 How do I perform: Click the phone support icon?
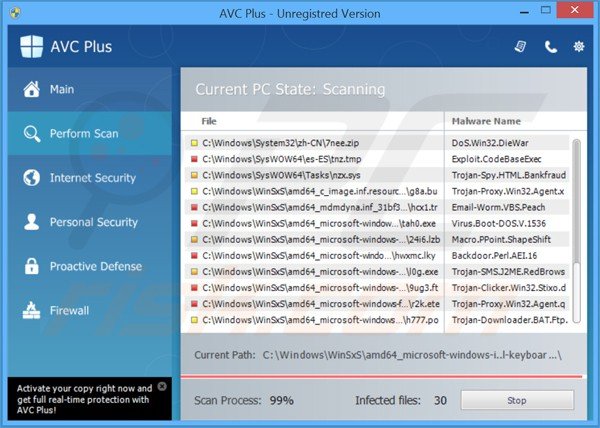pos(551,47)
